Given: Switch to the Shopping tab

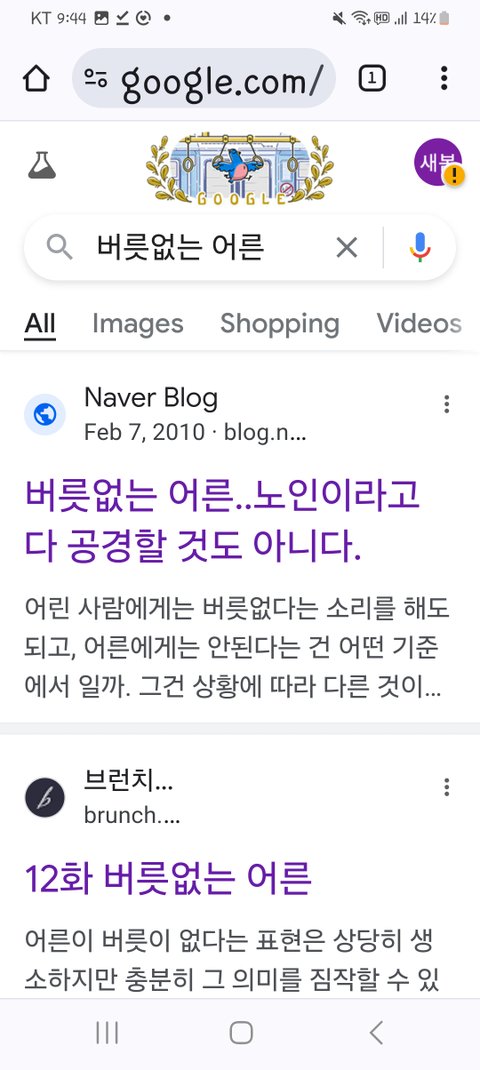Looking at the screenshot, I should [x=279, y=323].
